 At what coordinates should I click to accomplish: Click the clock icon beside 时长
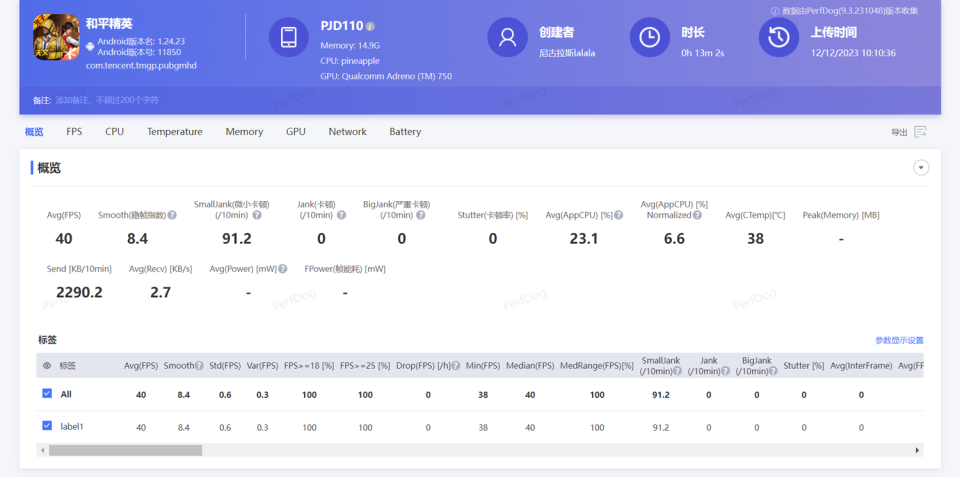pyautogui.click(x=650, y=37)
